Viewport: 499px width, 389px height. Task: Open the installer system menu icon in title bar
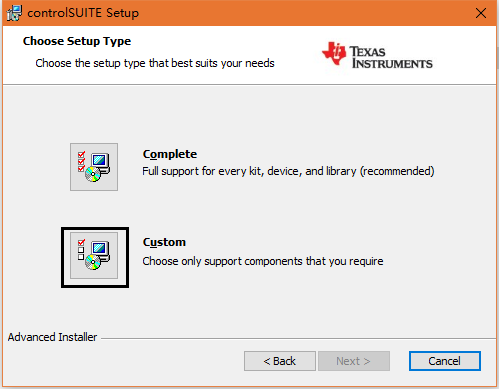pyautogui.click(x=14, y=13)
